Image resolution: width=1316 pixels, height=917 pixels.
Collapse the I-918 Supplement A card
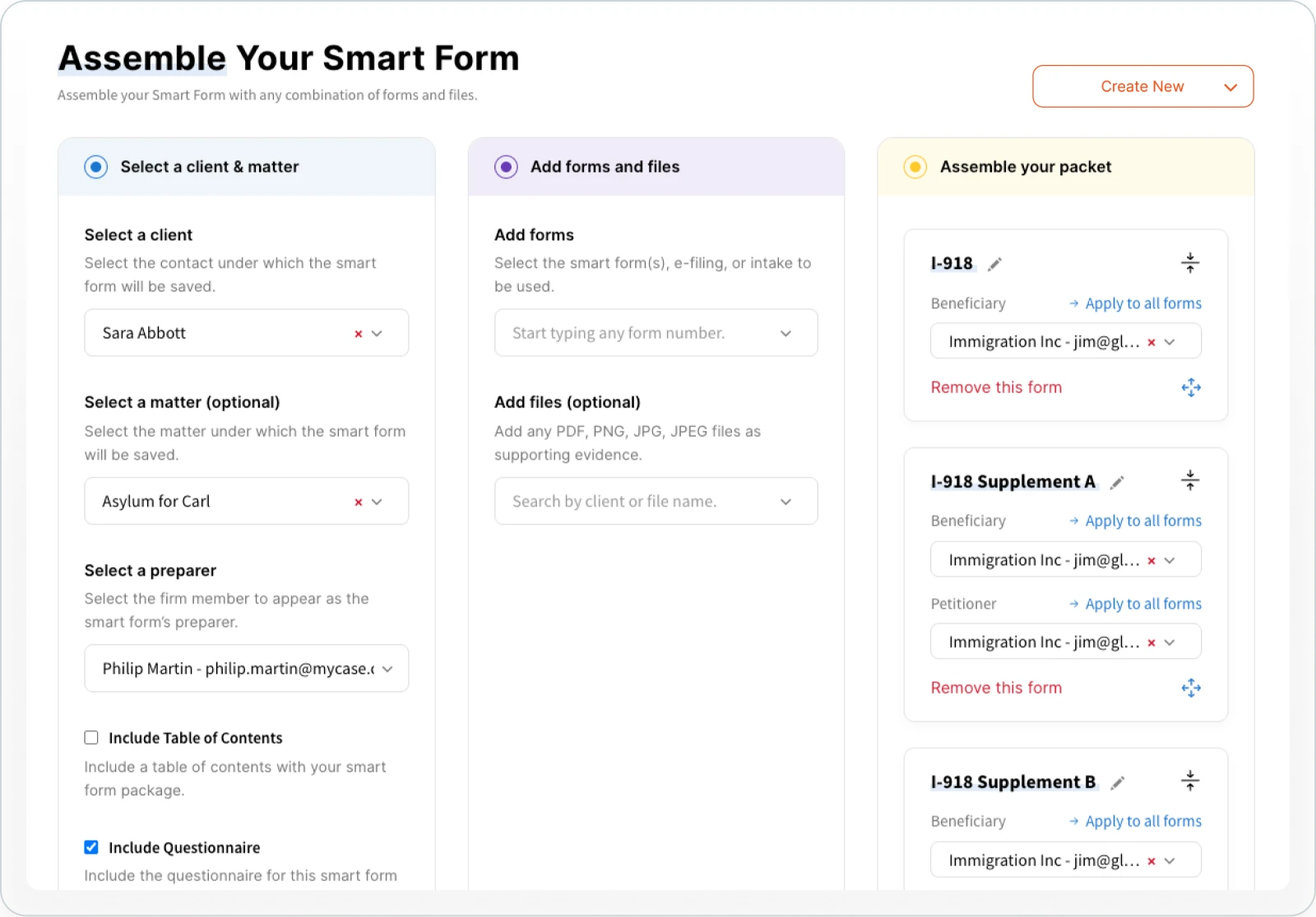[x=1189, y=480]
